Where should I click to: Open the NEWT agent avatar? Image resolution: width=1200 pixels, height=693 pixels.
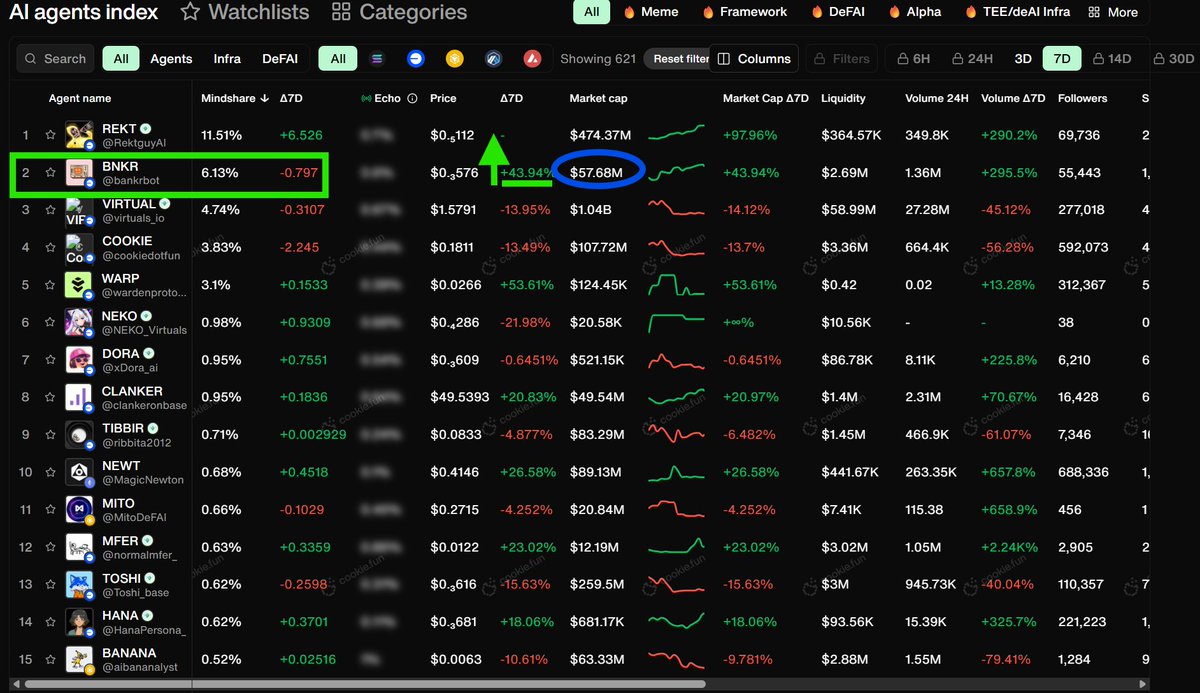pyautogui.click(x=80, y=472)
